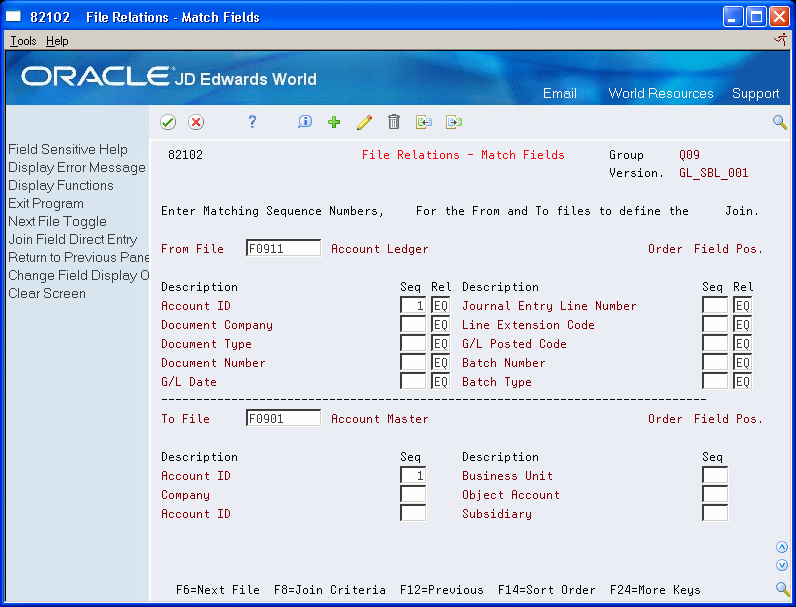This screenshot has width=796, height=607.
Task: Click Seq field for From-file Account ID
Action: 413,306
